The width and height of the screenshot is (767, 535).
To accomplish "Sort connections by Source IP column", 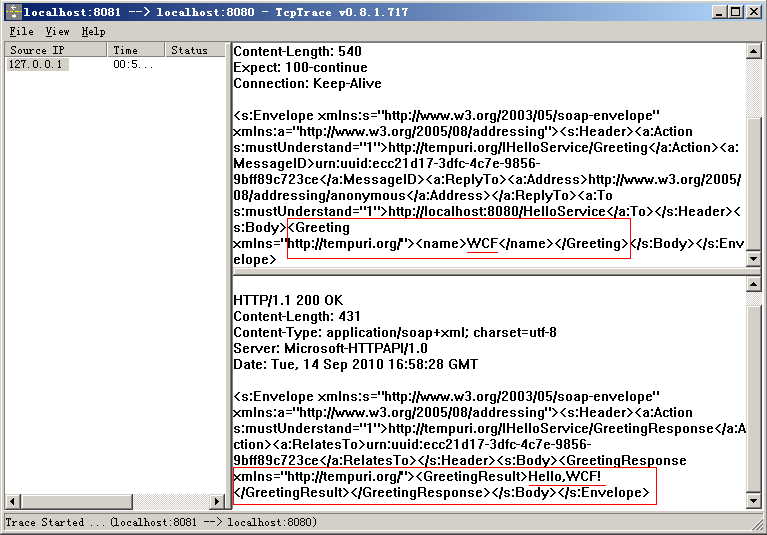I will tap(55, 50).
